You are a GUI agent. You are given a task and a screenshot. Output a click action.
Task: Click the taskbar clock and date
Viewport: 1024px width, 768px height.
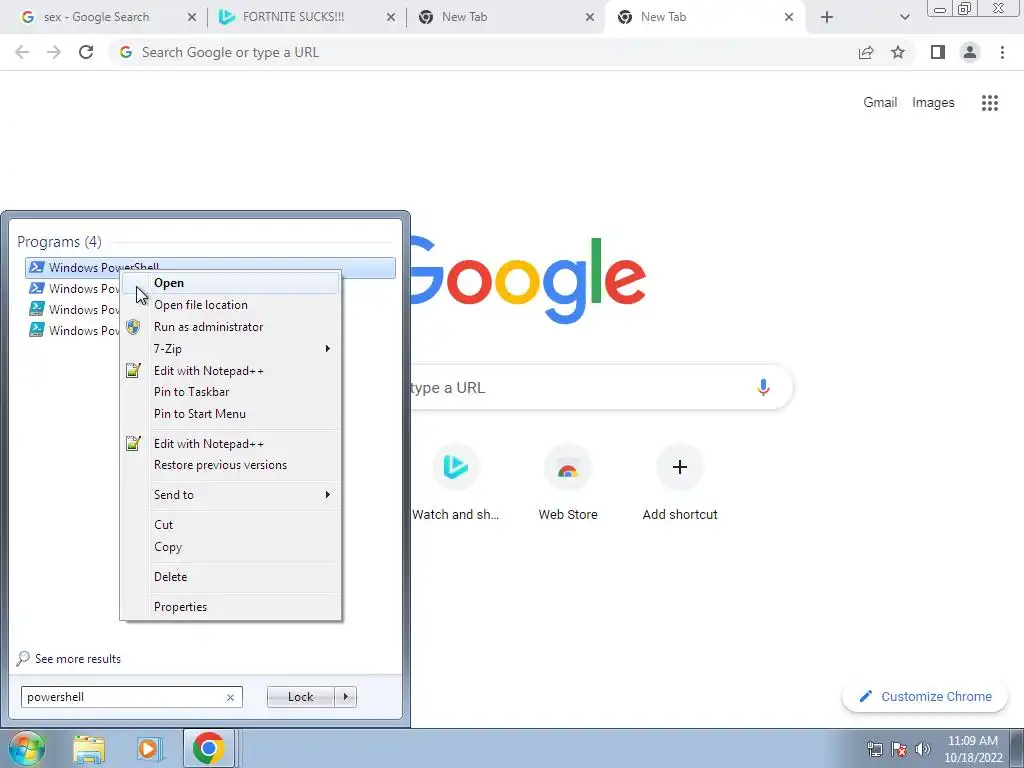(x=973, y=748)
